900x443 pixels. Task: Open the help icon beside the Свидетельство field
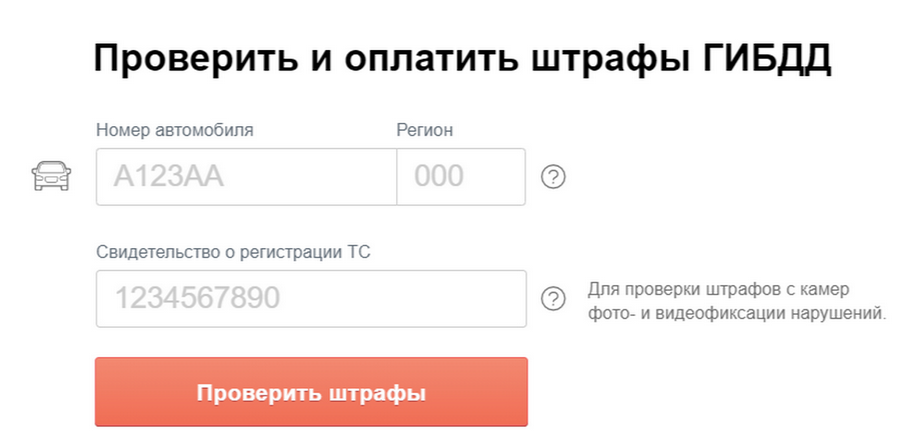point(553,299)
